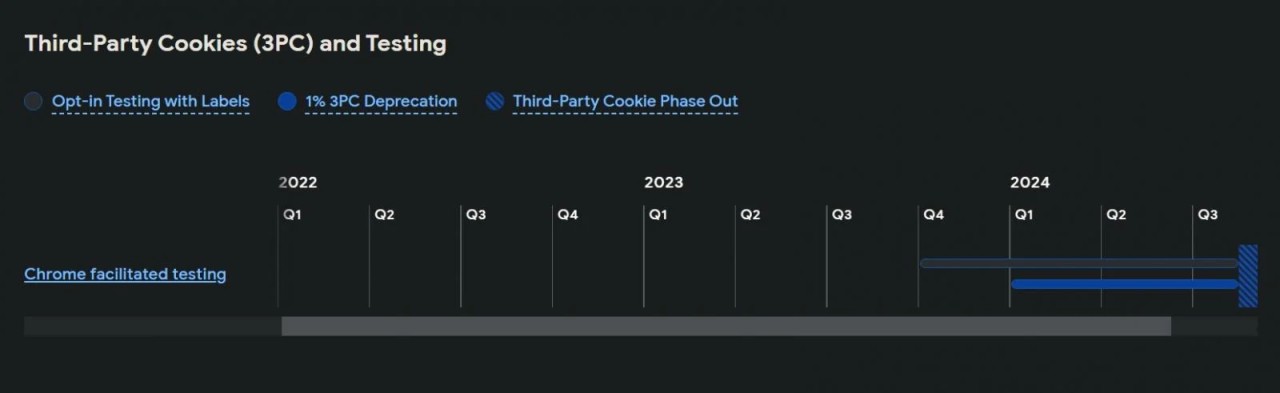Click the Q3 2024 quarter label
Image resolution: width=1280 pixels, height=393 pixels.
point(1208,215)
